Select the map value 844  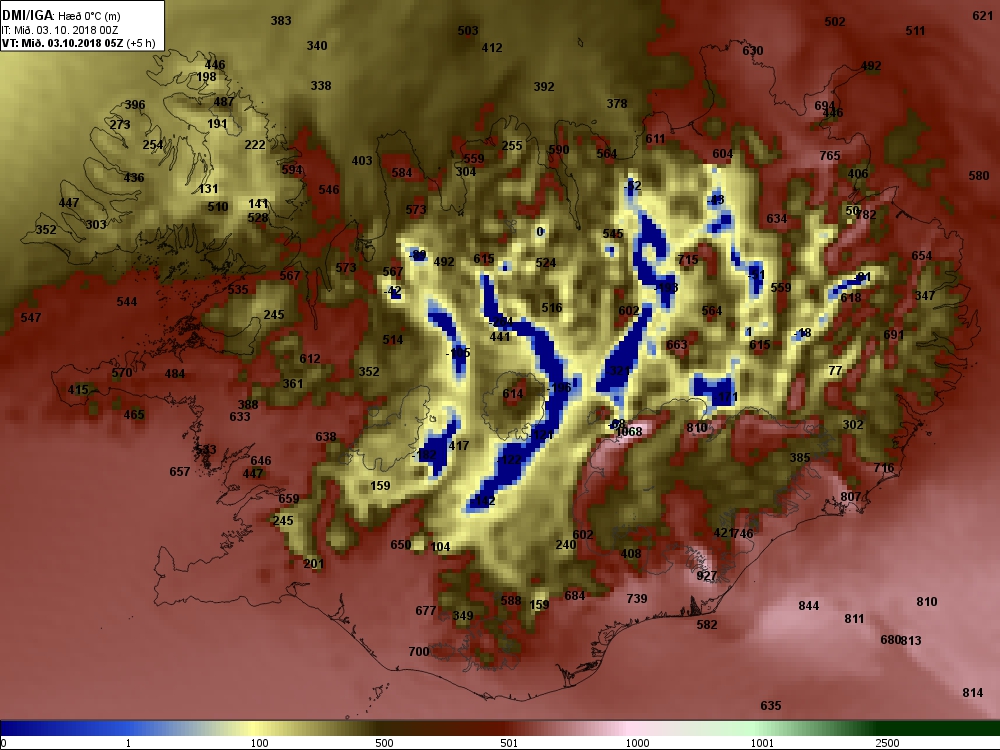point(809,606)
